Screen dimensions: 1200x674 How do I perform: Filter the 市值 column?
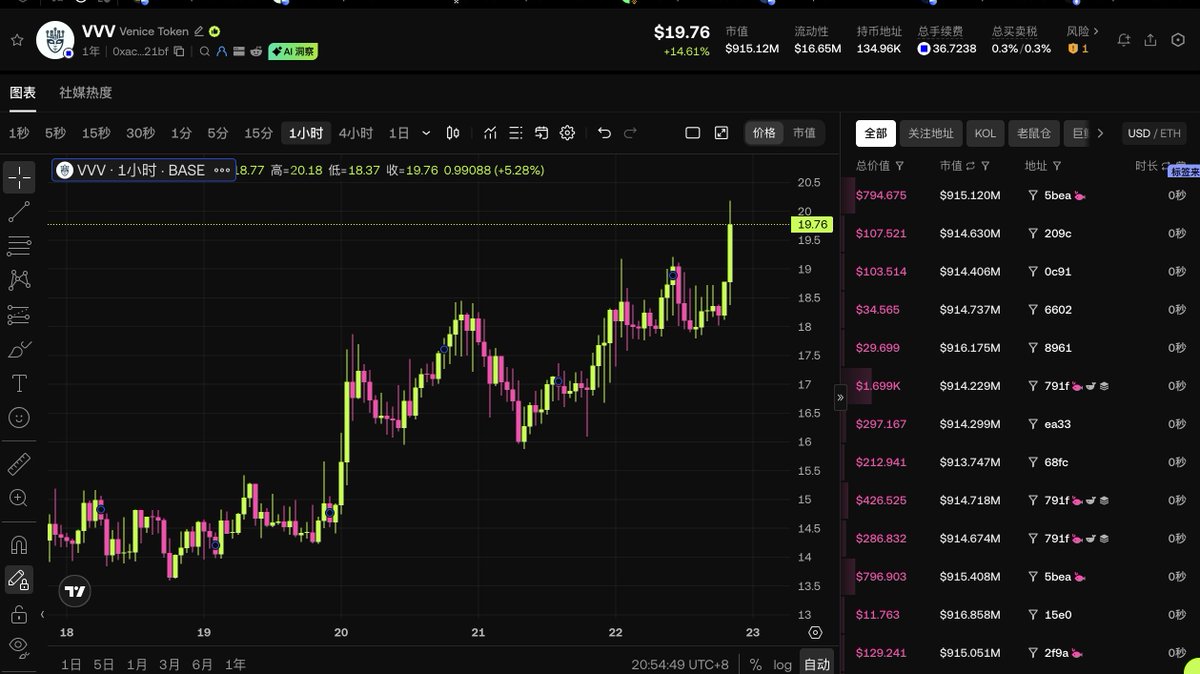coord(985,166)
